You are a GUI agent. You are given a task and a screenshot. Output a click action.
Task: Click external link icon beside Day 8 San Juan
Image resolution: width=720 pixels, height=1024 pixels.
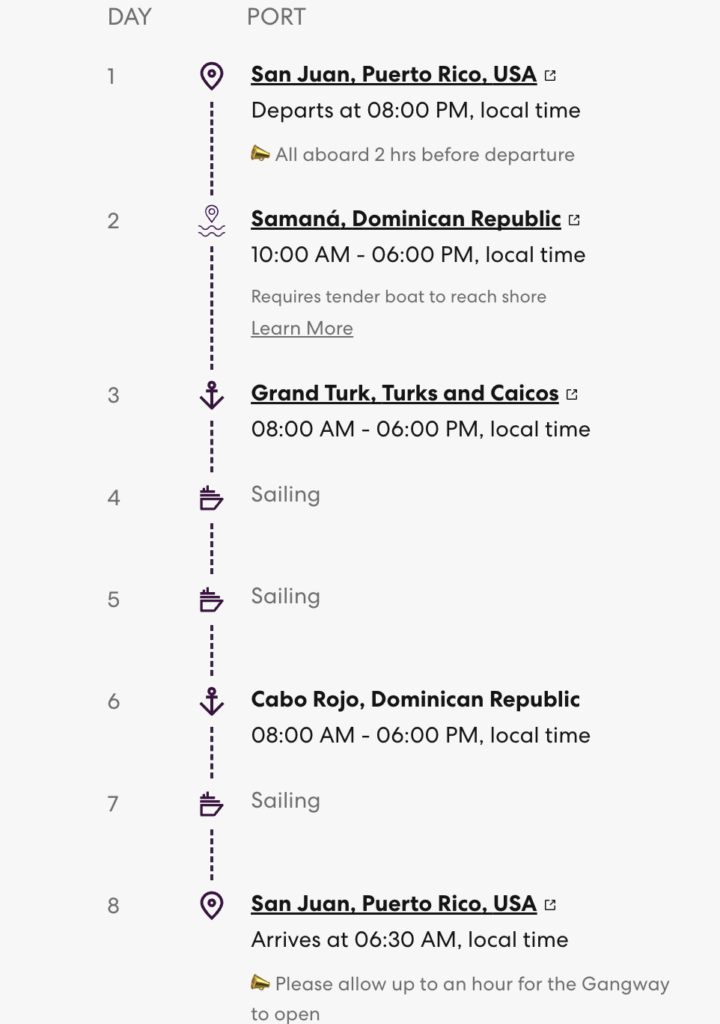click(550, 904)
